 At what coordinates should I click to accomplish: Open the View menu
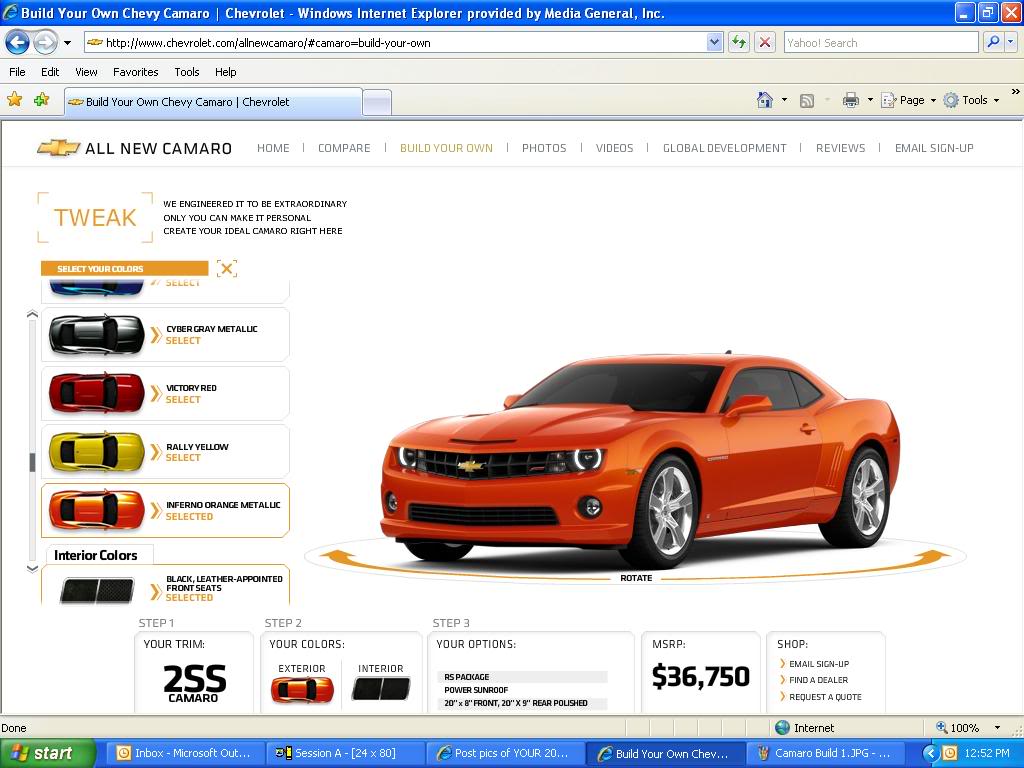click(86, 72)
